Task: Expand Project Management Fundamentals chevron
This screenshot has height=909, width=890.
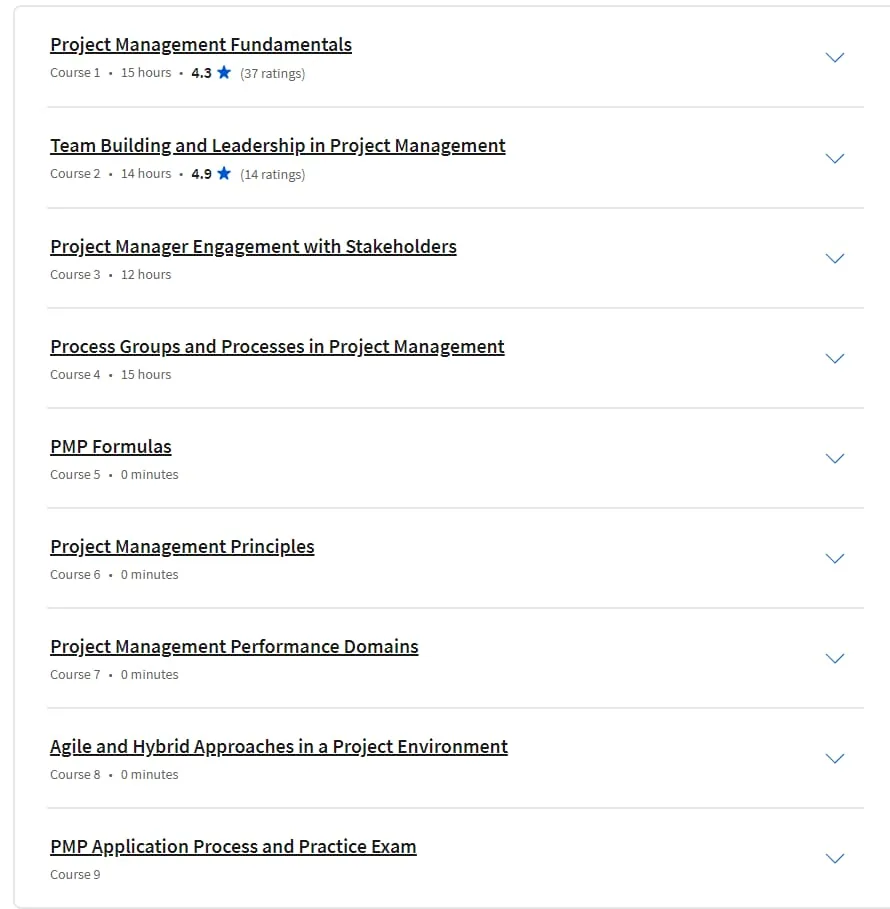Action: (x=834, y=57)
